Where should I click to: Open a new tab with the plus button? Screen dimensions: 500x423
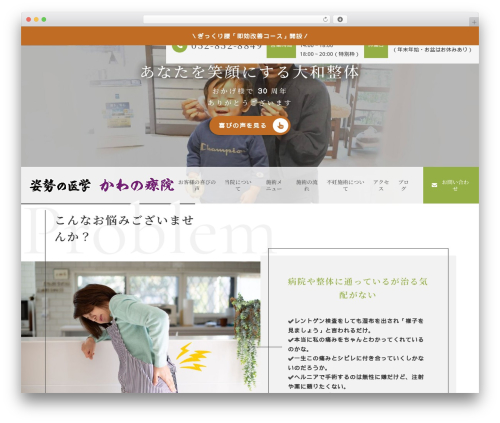coord(474,22)
